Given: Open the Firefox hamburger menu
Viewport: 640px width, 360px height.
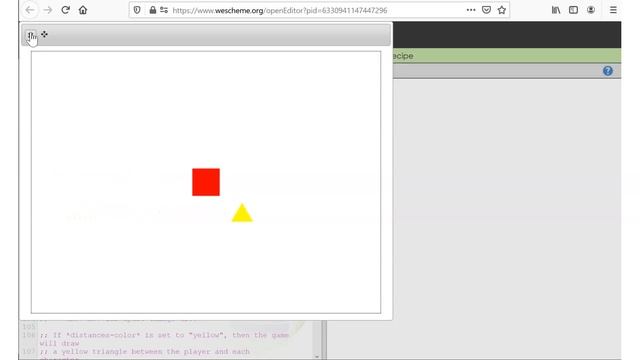Looking at the screenshot, I should (613, 10).
